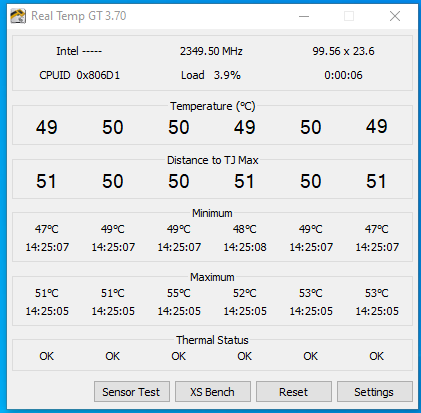
Task: Click the 14:25:08 minimum timestamp
Action: point(245,247)
